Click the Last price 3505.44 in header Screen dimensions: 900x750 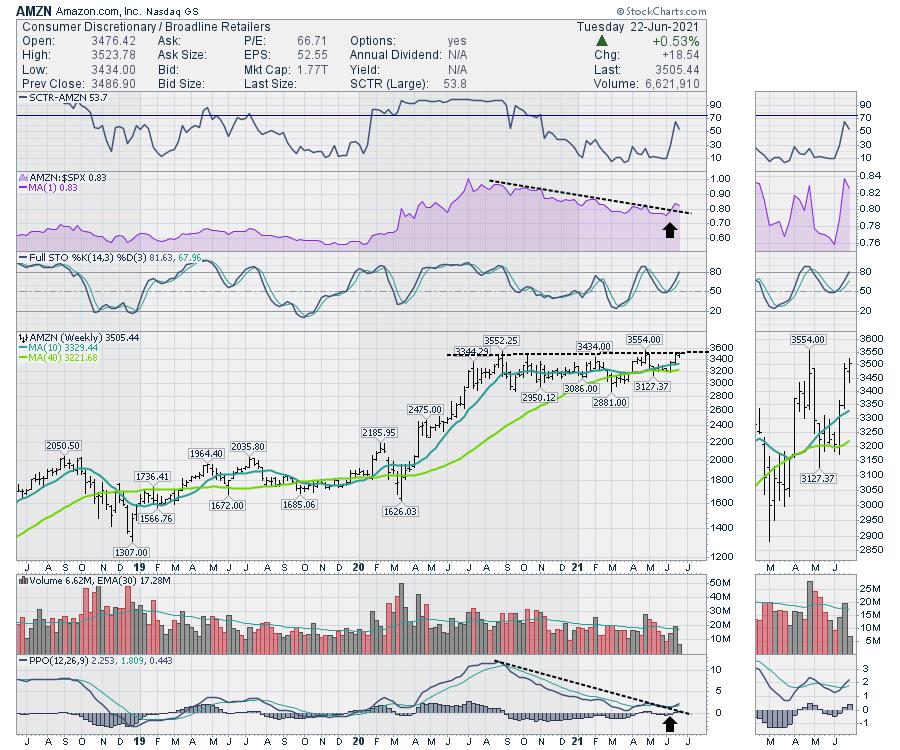677,69
